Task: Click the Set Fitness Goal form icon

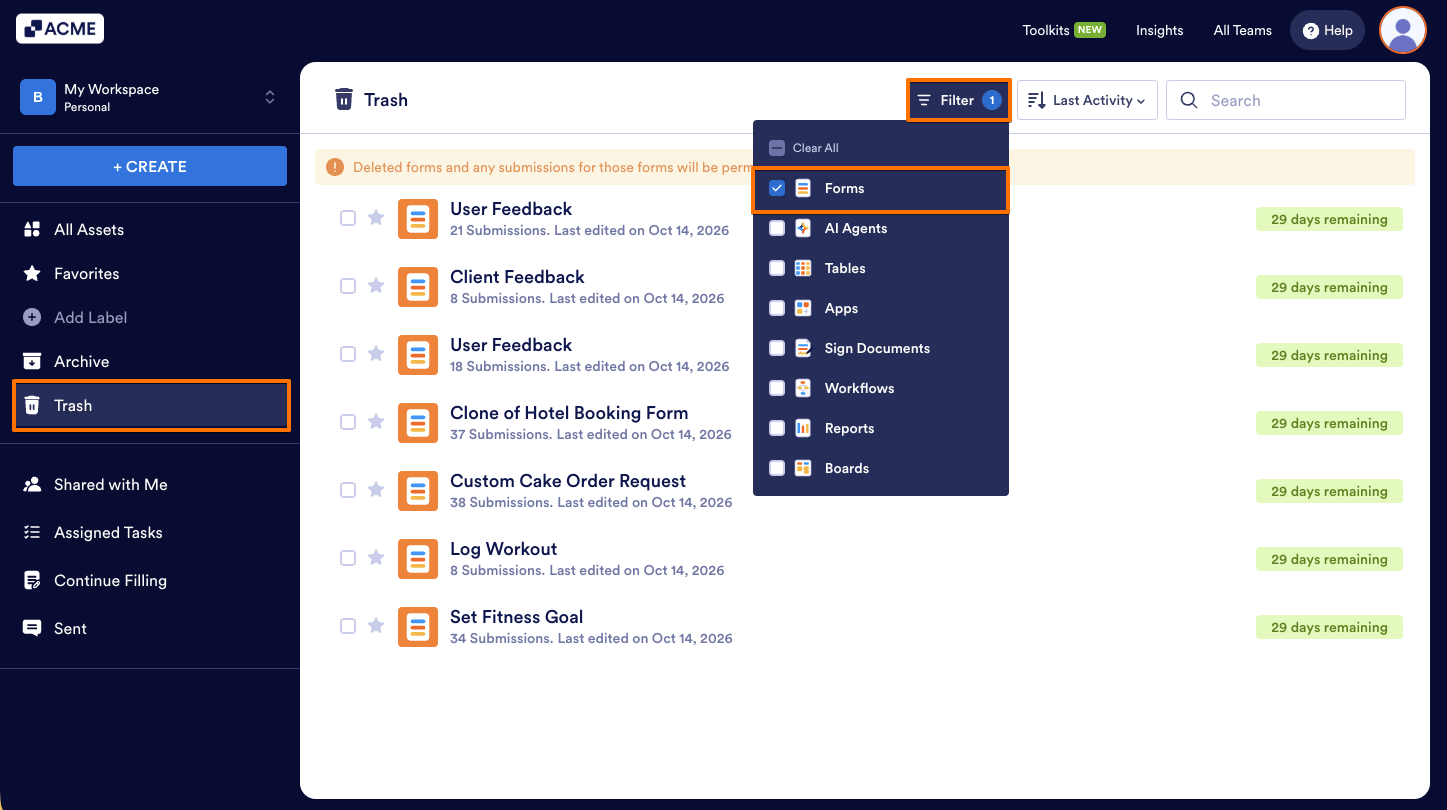Action: coord(418,627)
